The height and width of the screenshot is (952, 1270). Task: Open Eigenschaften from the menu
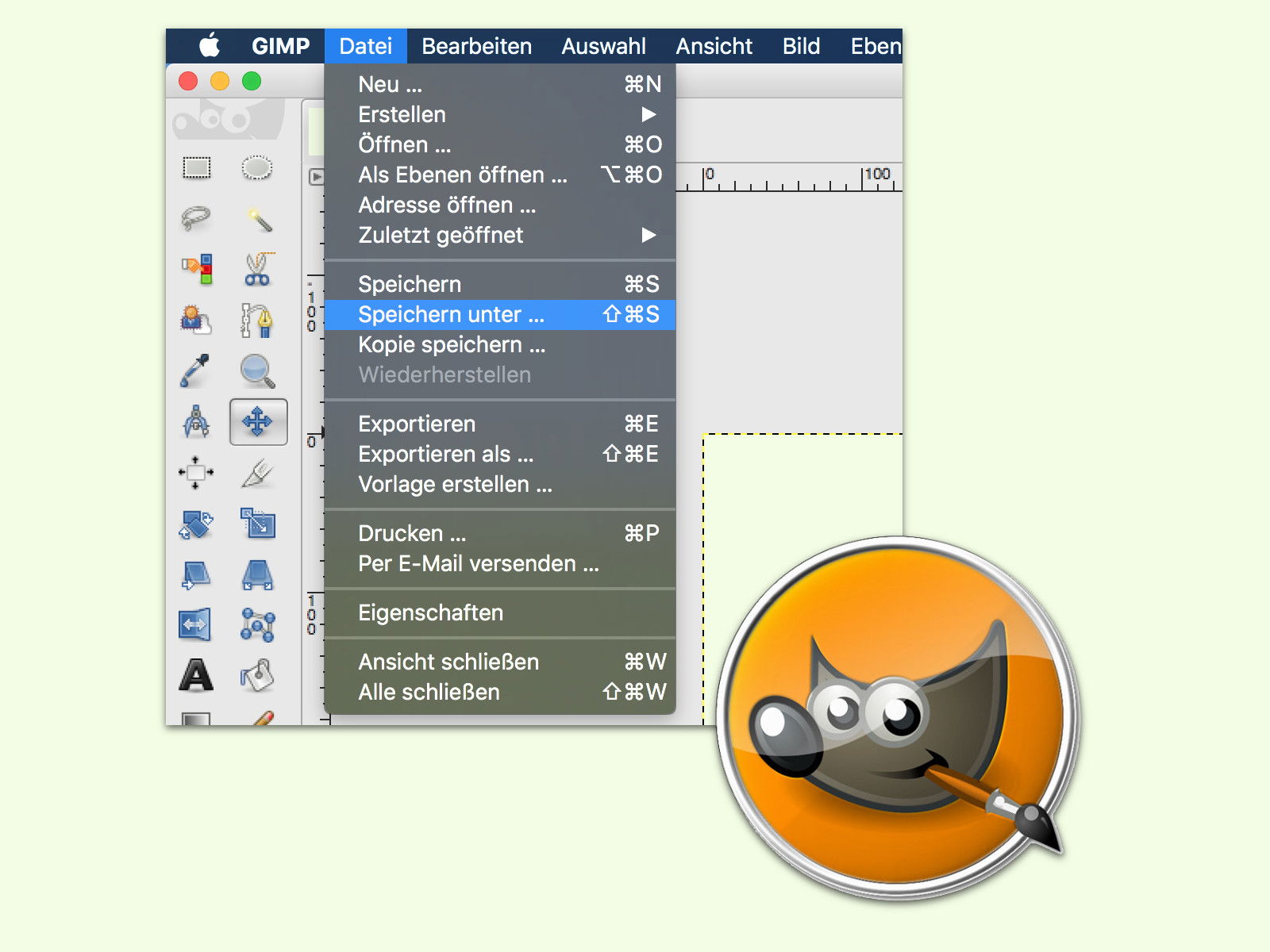(500, 612)
